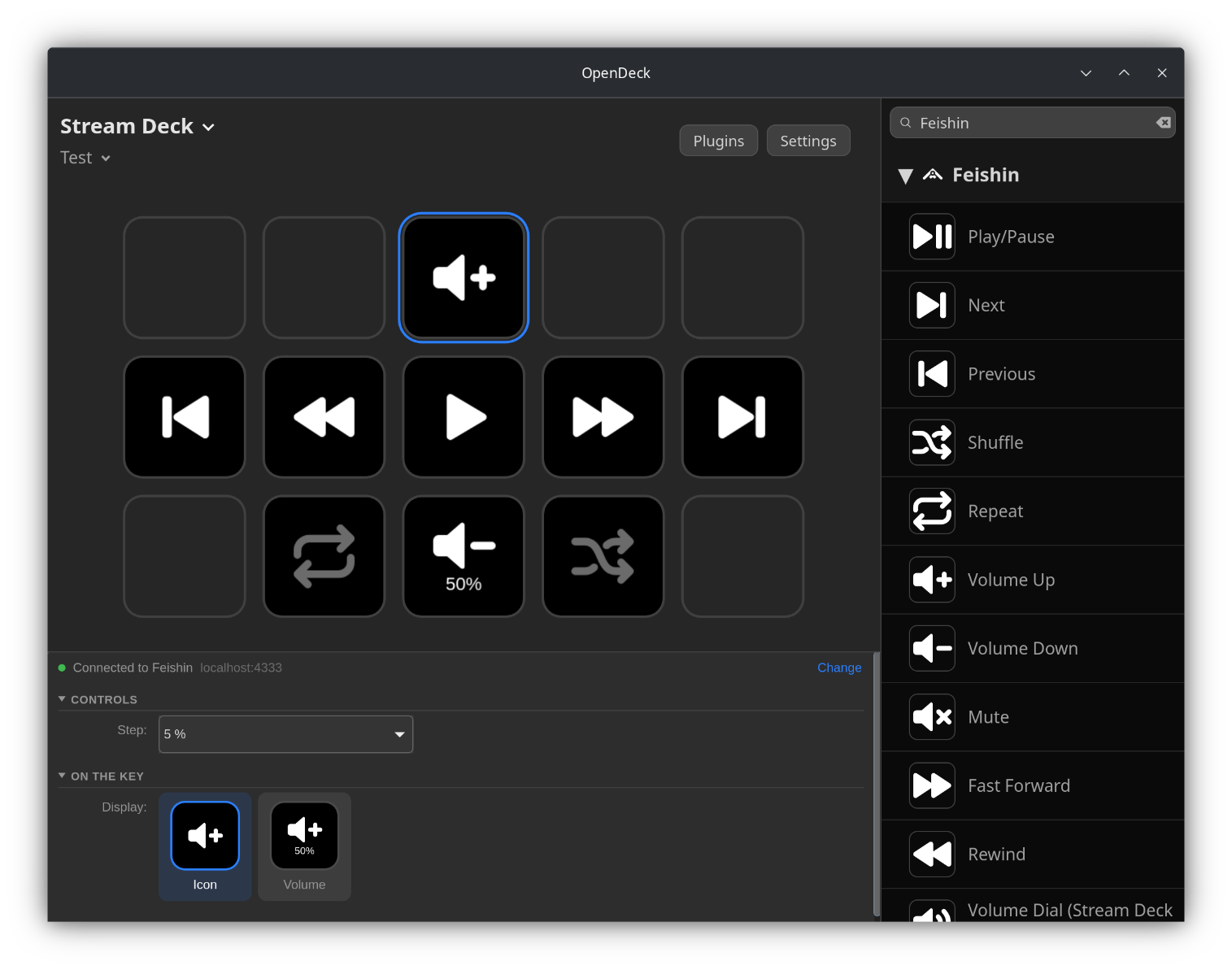
Task: Click the window shade-down chevron in the title bar
Action: pyautogui.click(x=1086, y=73)
